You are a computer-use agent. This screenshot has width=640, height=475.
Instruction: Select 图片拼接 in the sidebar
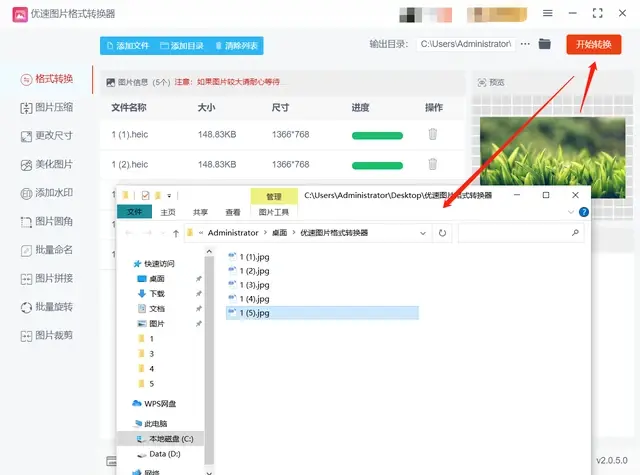47,278
